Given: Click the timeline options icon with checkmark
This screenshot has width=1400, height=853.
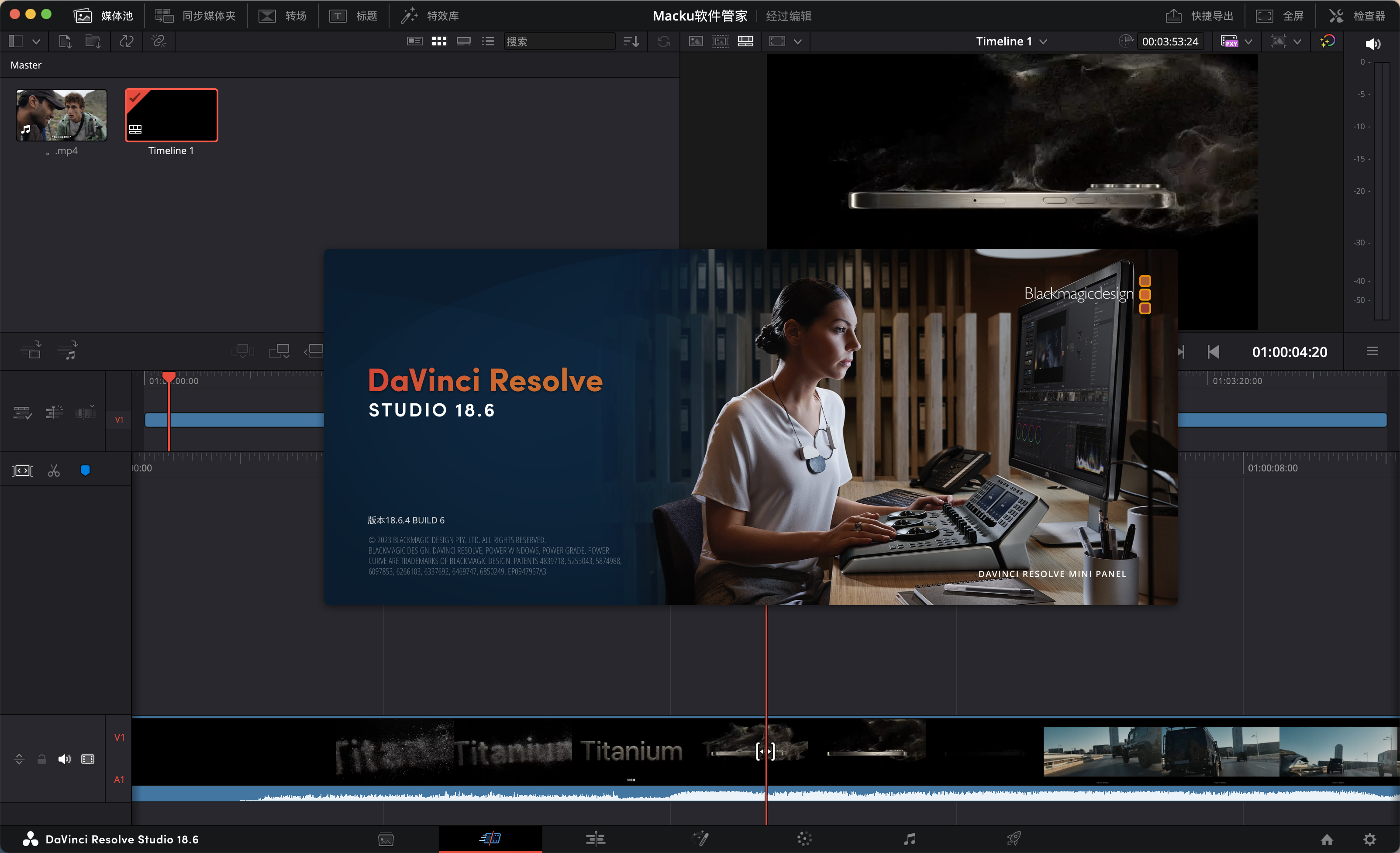Looking at the screenshot, I should 23,412.
